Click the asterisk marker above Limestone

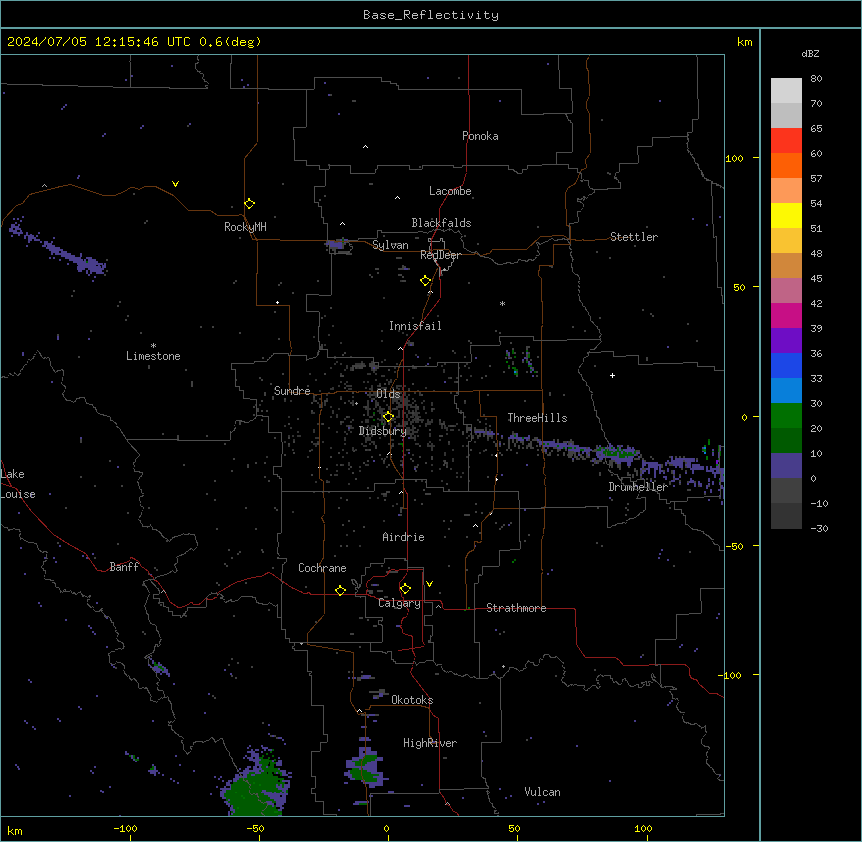153,346
